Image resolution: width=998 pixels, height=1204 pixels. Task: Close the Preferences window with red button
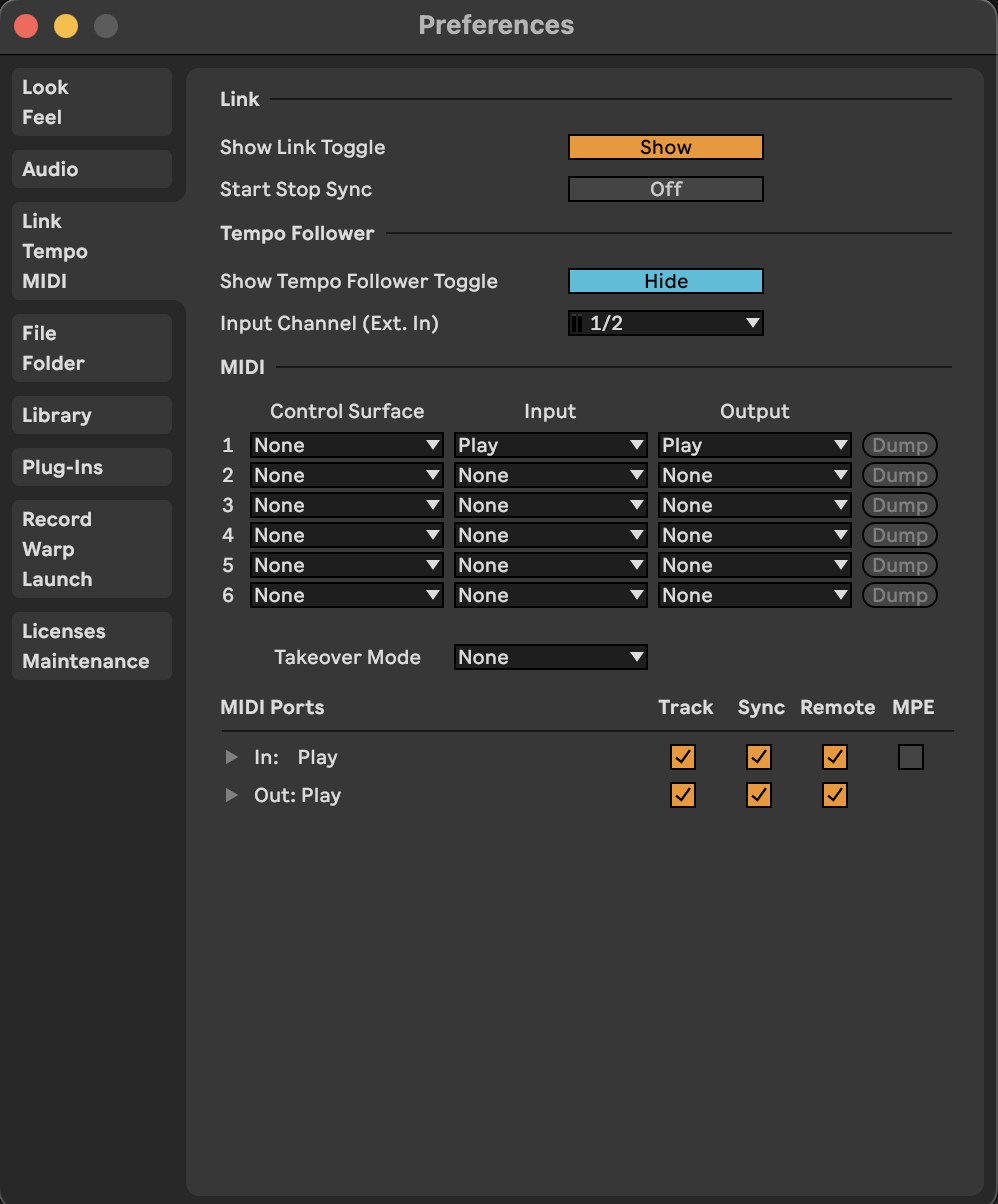point(26,26)
